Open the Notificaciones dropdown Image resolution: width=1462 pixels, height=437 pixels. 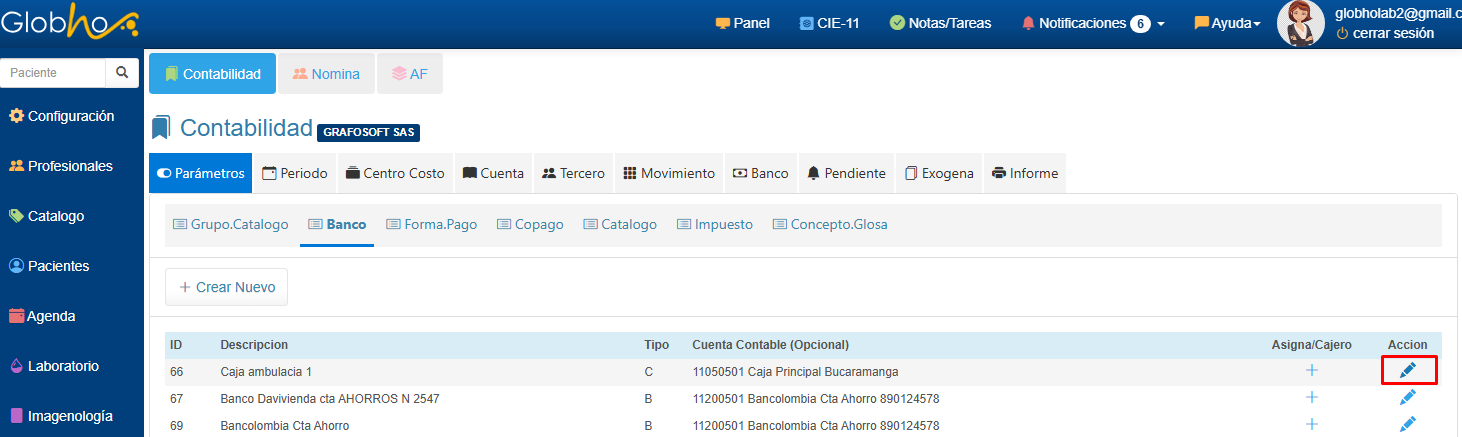click(1093, 23)
